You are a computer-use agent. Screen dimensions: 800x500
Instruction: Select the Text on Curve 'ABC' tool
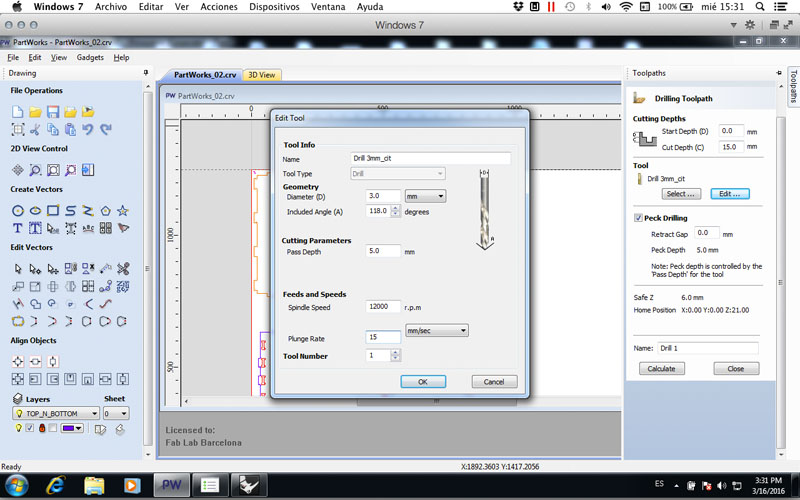pyautogui.click(x=88, y=228)
